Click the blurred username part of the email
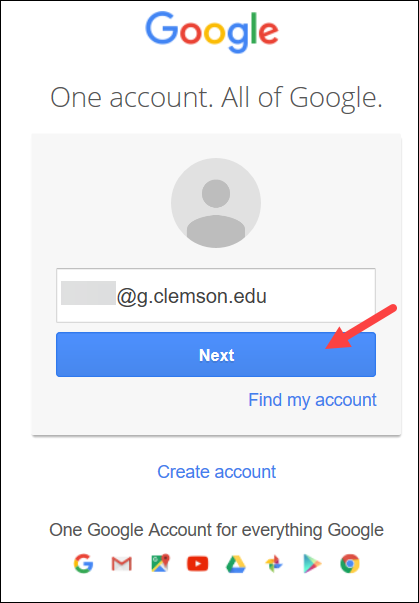The width and height of the screenshot is (419, 603). pyautogui.click(x=88, y=293)
